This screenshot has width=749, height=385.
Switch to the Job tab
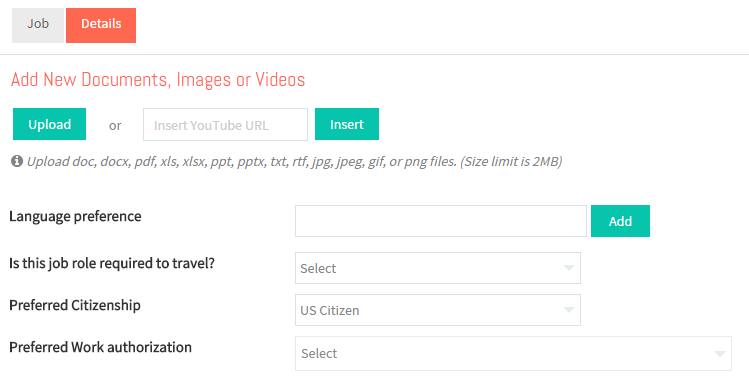pos(38,25)
